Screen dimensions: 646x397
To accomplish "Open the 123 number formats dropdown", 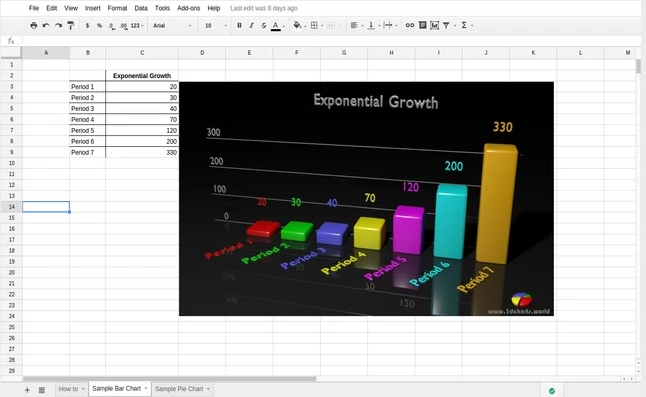I will click(137, 26).
